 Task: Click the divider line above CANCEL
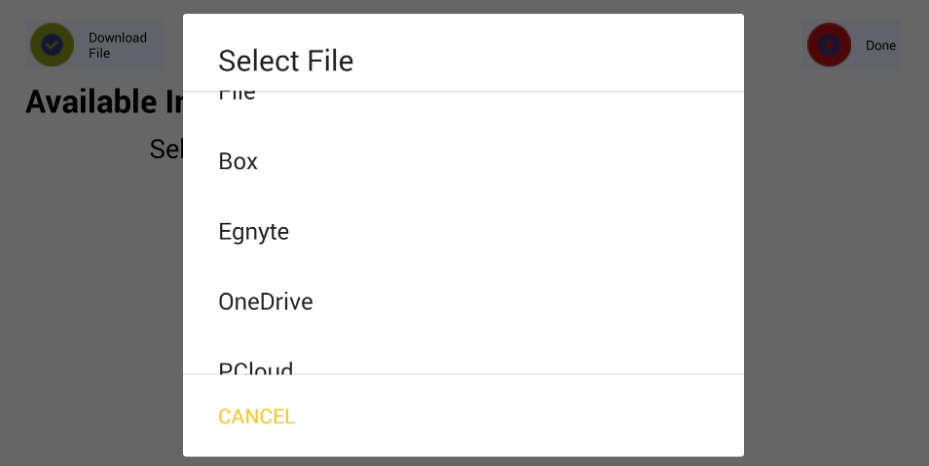[x=463, y=374]
